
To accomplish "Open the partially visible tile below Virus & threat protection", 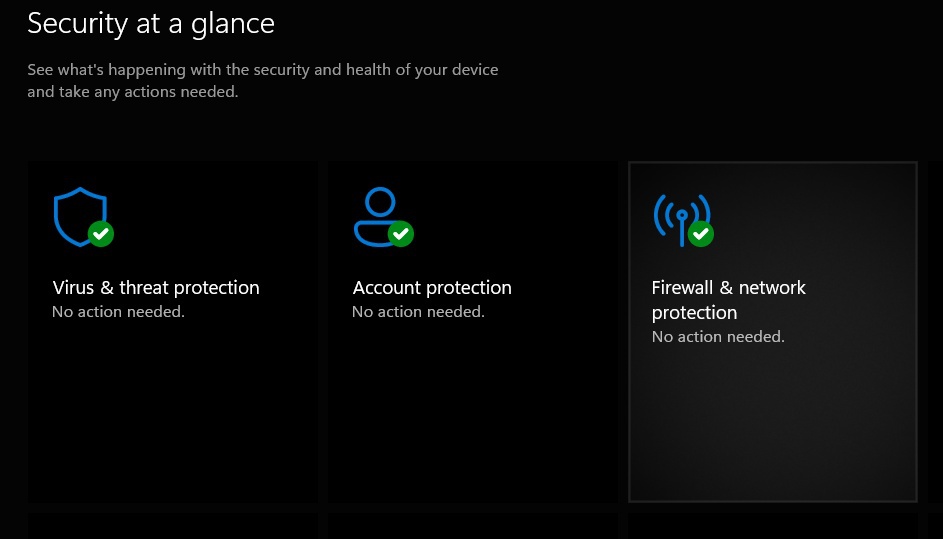I will [x=172, y=527].
